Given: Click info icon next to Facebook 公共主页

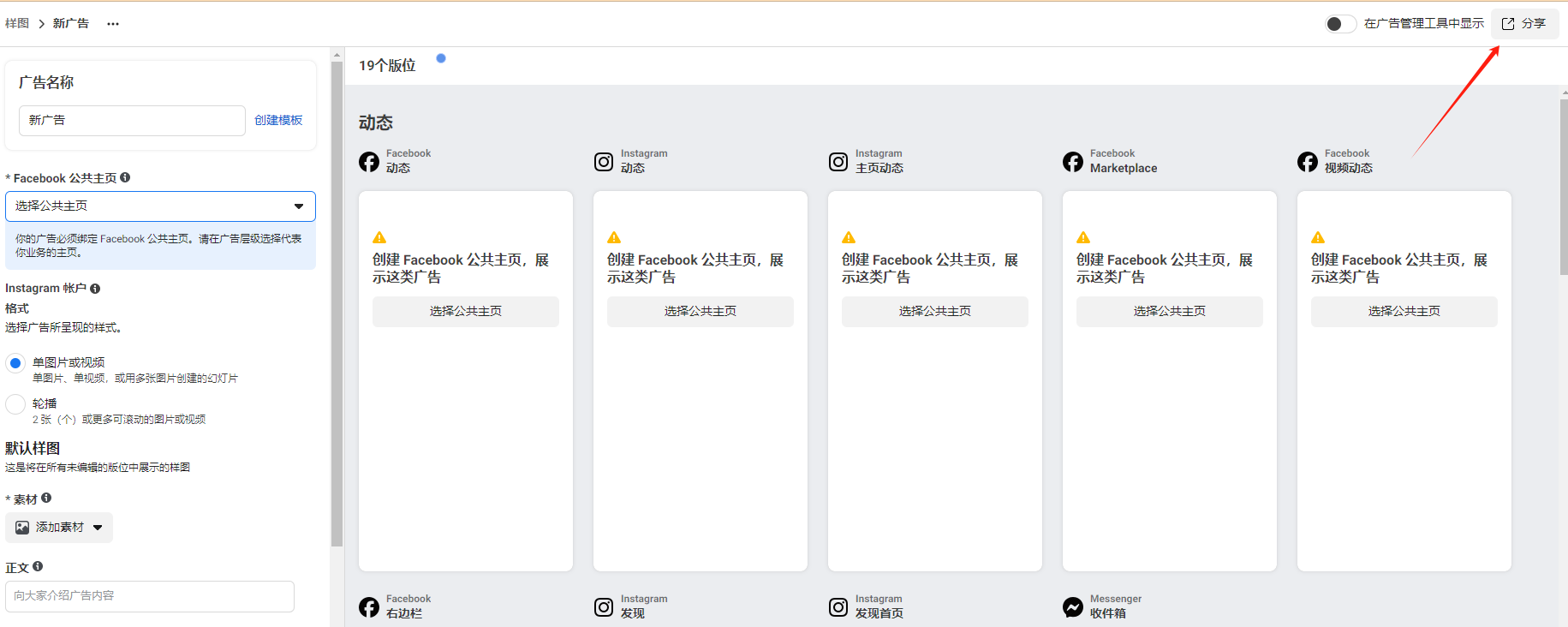Looking at the screenshot, I should coord(125,177).
